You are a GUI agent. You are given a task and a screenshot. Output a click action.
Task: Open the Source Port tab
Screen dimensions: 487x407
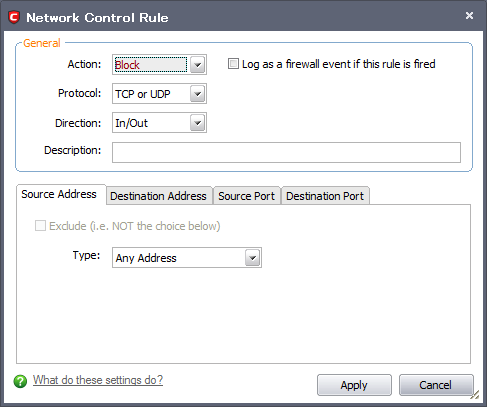[x=247, y=196]
